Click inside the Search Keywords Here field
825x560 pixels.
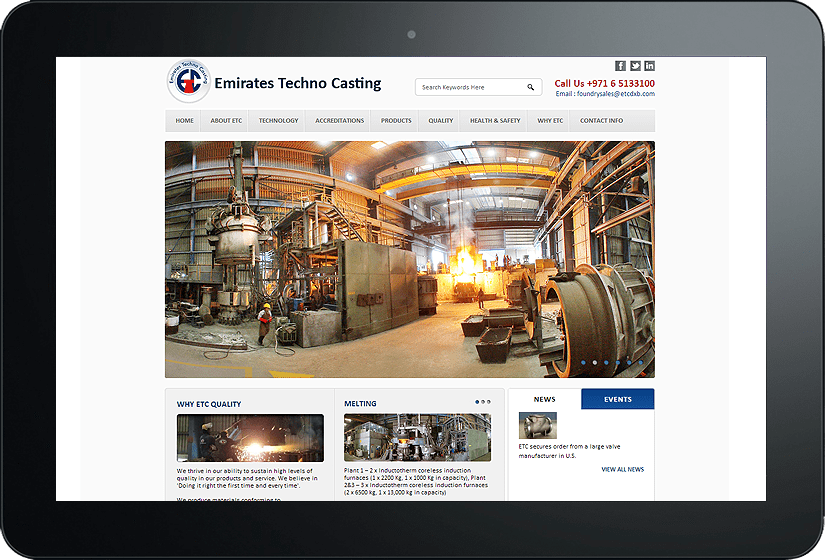click(x=468, y=88)
